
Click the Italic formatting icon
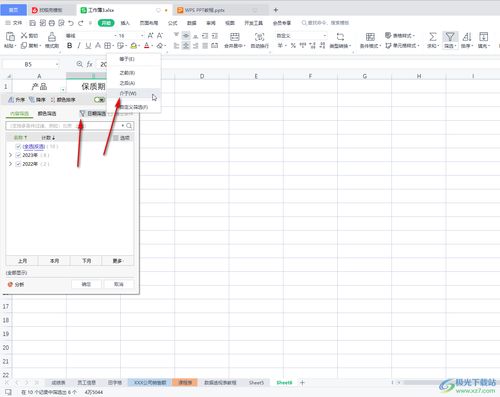click(79, 46)
